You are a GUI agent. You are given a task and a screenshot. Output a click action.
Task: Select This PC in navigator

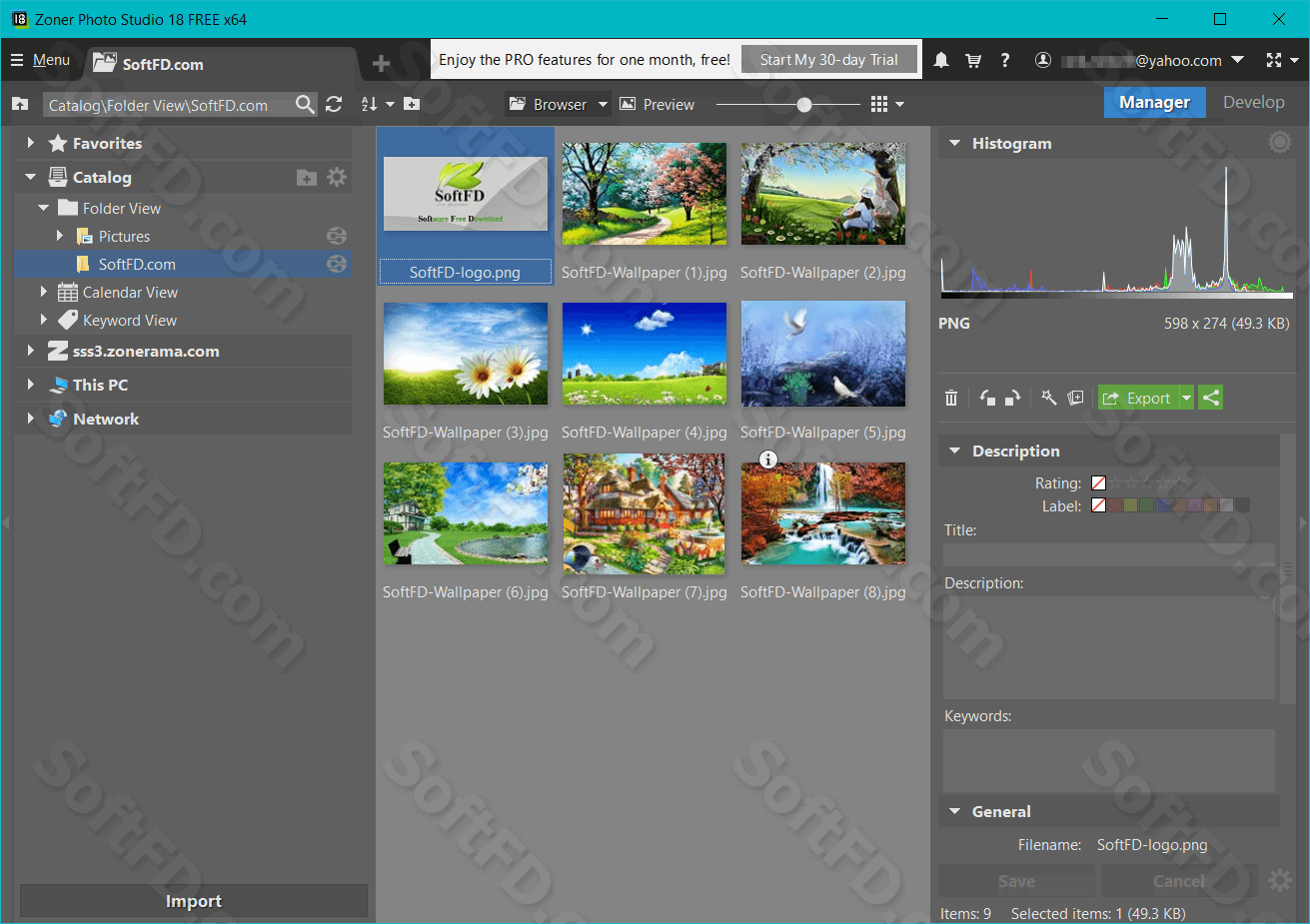(100, 385)
